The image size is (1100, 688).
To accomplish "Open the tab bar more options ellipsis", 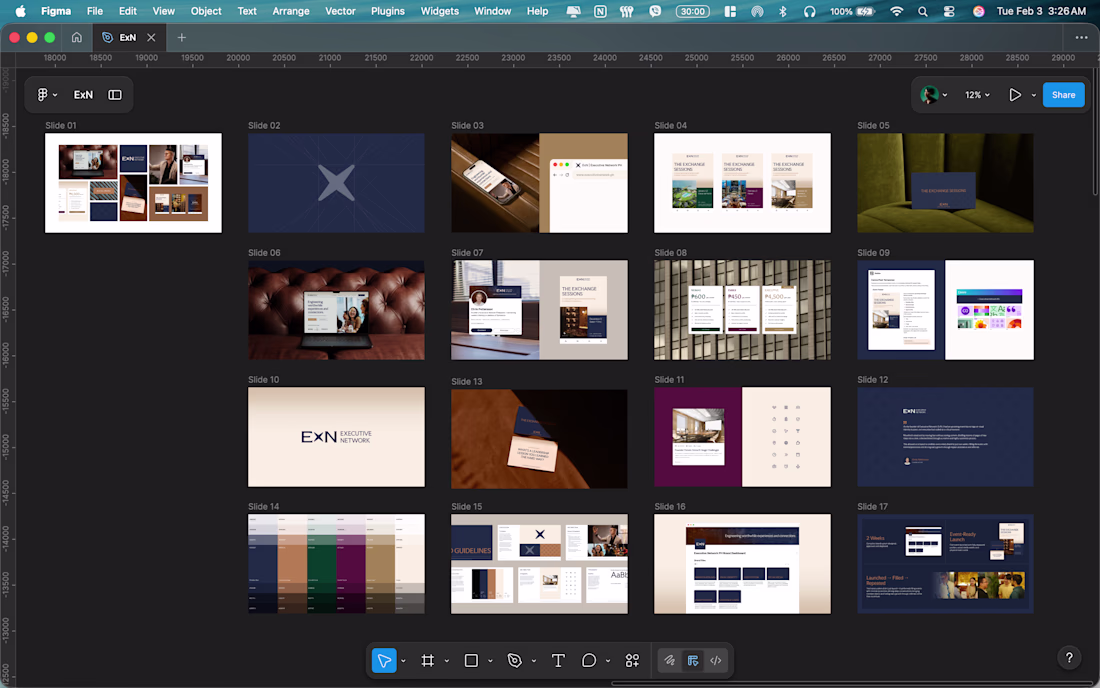I will (1081, 38).
